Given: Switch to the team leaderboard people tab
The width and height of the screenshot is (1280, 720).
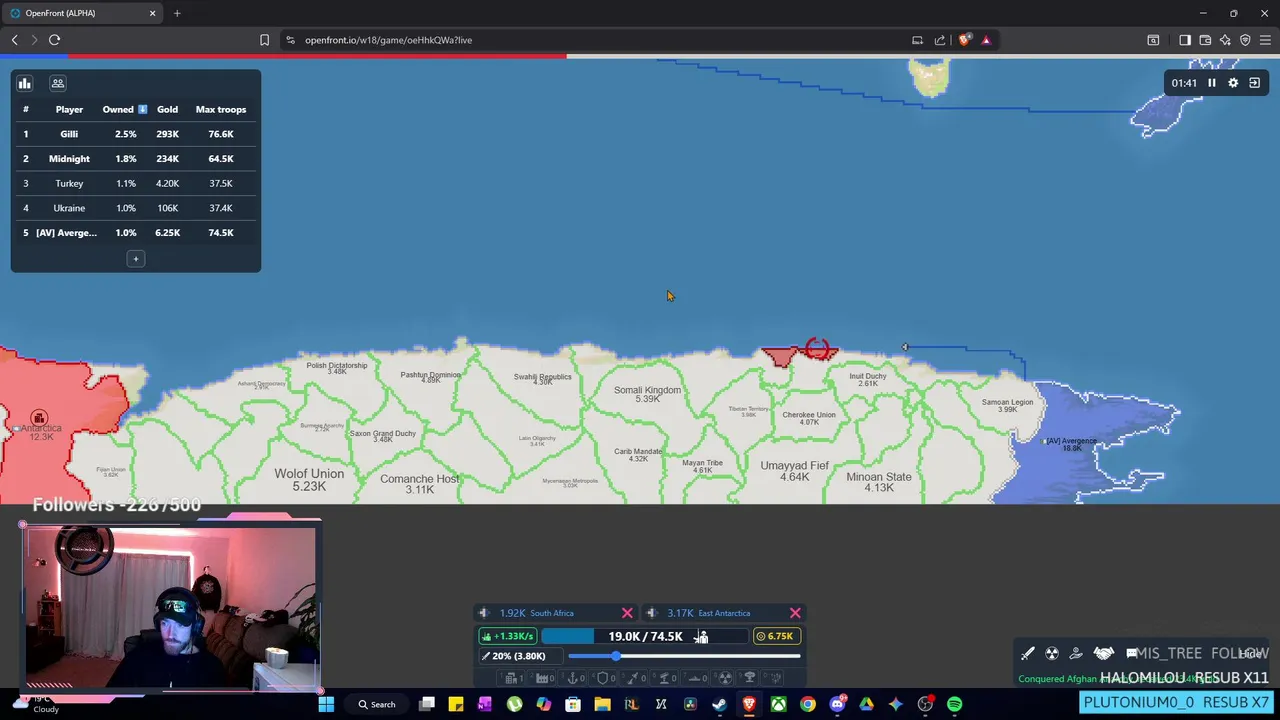Looking at the screenshot, I should (58, 83).
